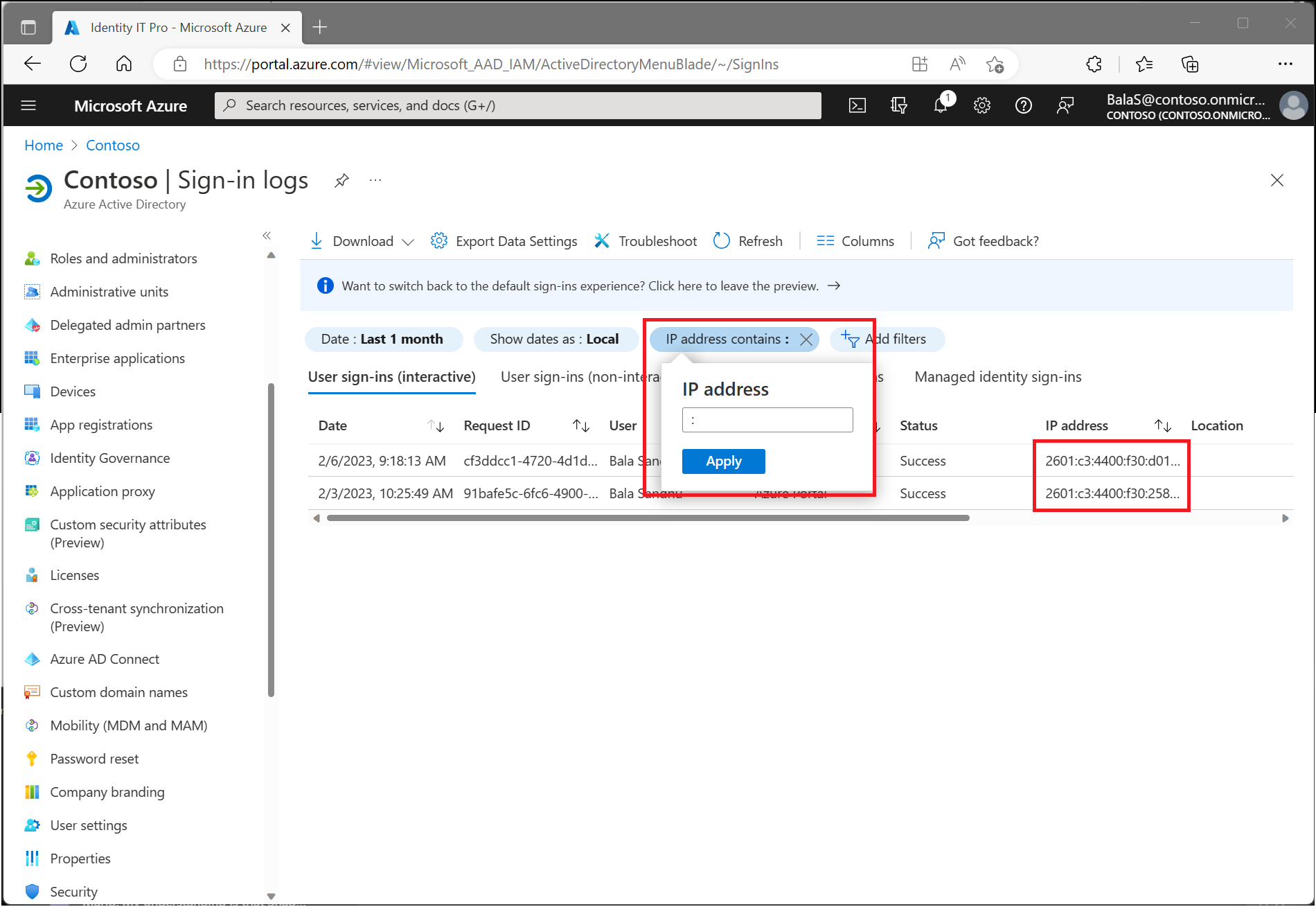Open Enterprise applications
Image resolution: width=1316 pixels, height=907 pixels.
[x=118, y=358]
